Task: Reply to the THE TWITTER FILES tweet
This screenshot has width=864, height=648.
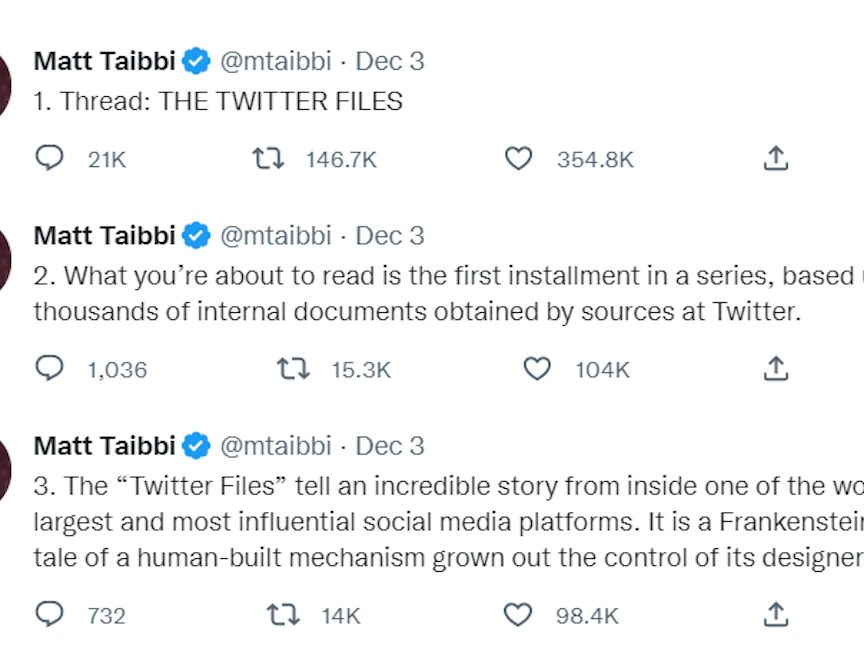Action: tap(50, 159)
